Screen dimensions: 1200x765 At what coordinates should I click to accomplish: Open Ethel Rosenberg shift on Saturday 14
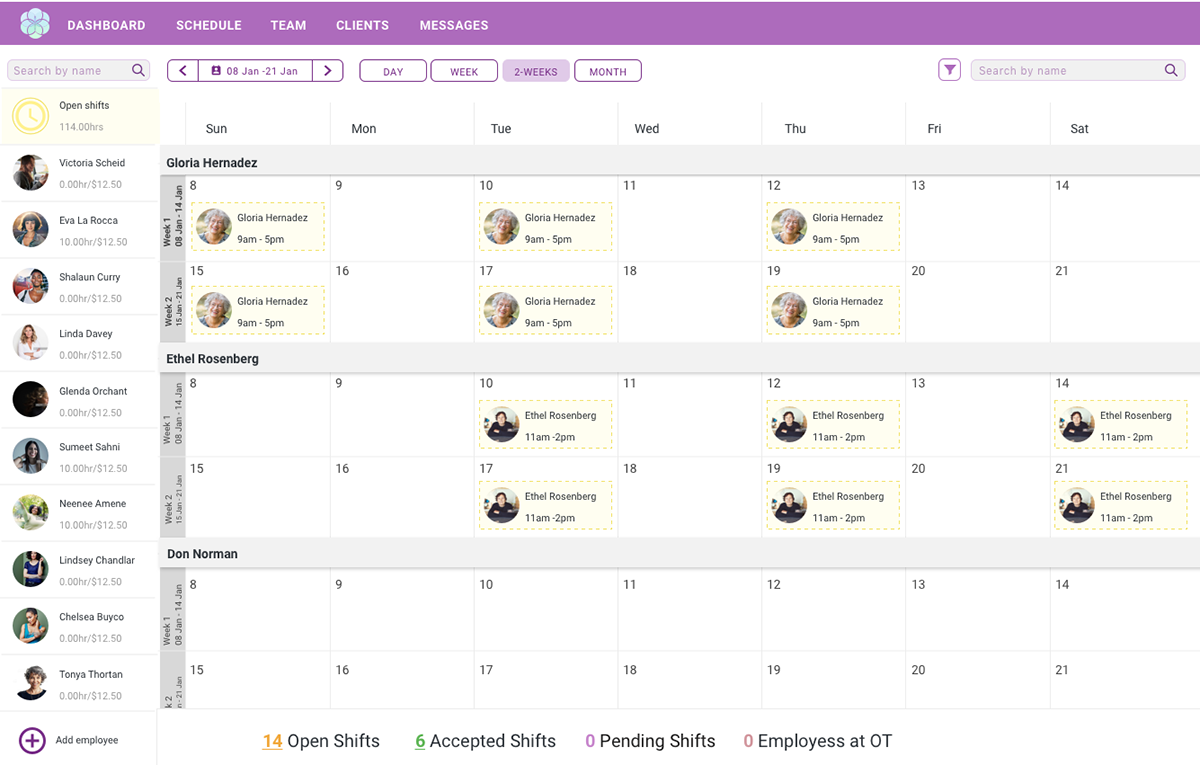[1120, 425]
